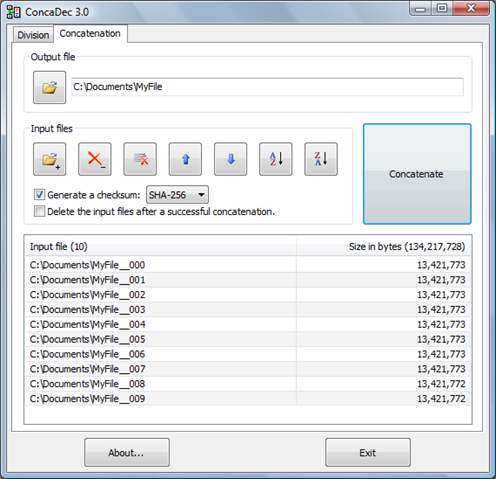Select row C:\Documents\MyFile__009
496x479 pixels.
(248, 399)
